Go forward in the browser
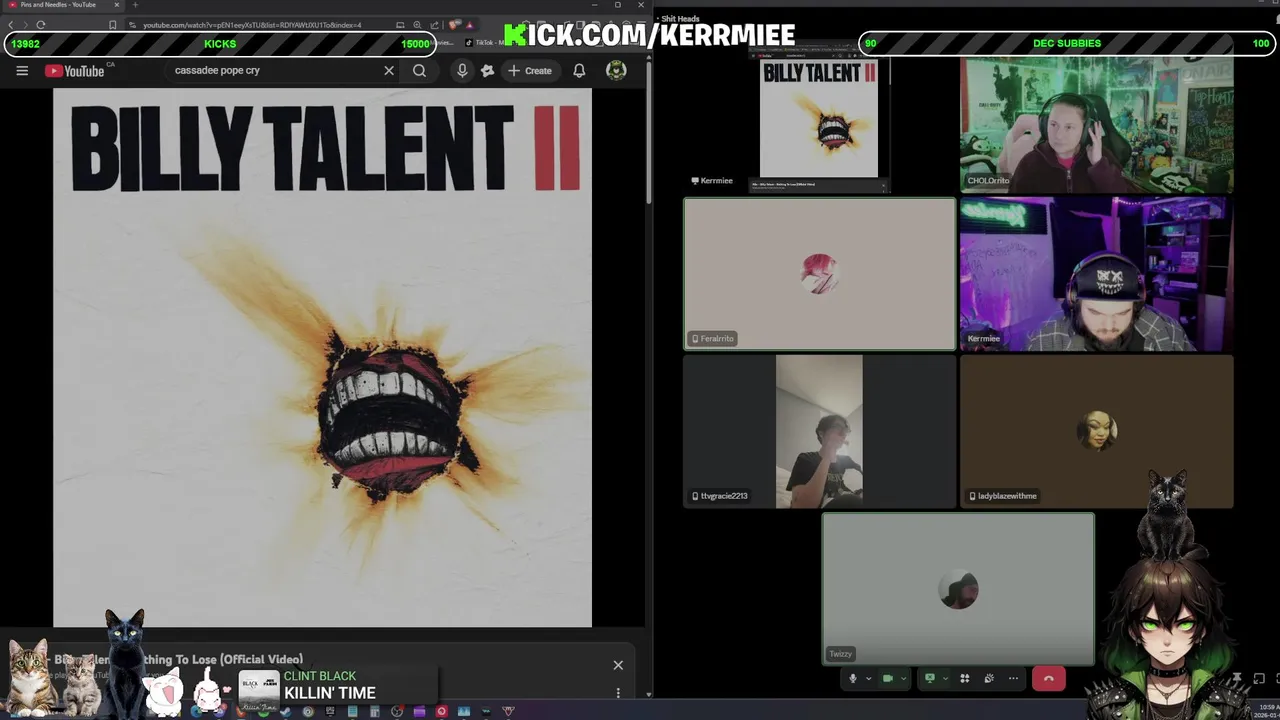The height and width of the screenshot is (720, 1280). pos(25,25)
